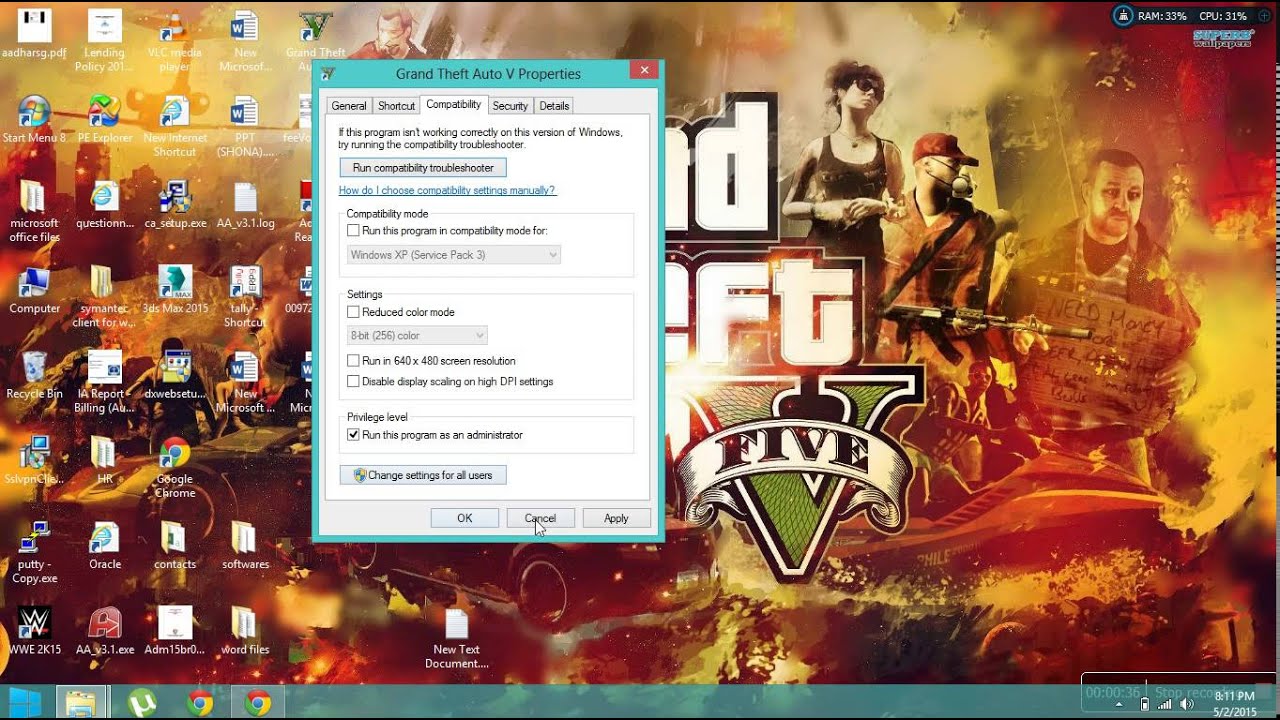
Task: Open the contacts folder
Action: pyautogui.click(x=175, y=546)
